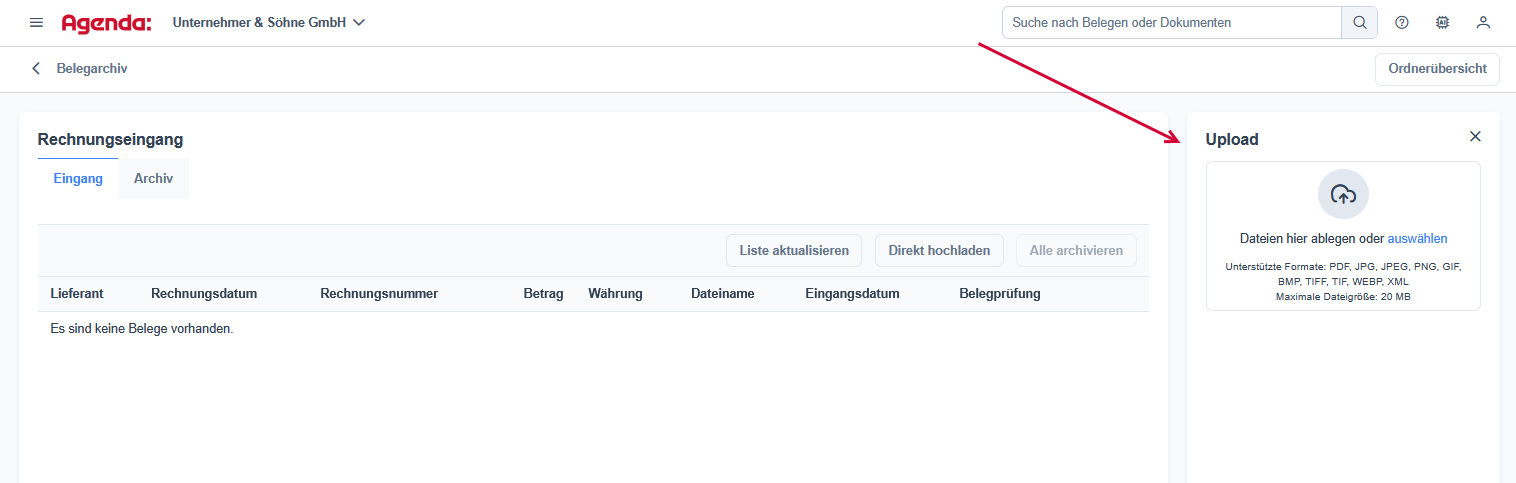Click the cloud upload icon
Image resolution: width=1516 pixels, height=483 pixels.
[1343, 194]
